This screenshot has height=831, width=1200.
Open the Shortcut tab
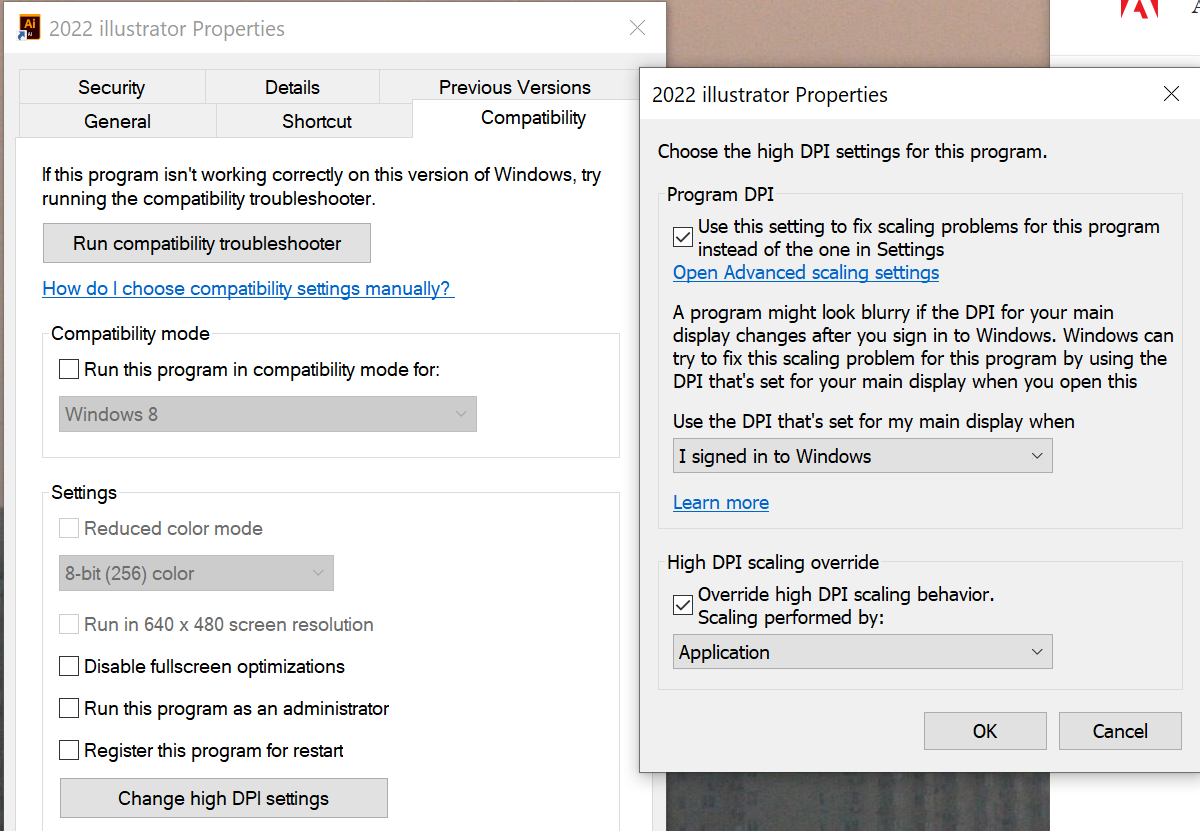[315, 120]
